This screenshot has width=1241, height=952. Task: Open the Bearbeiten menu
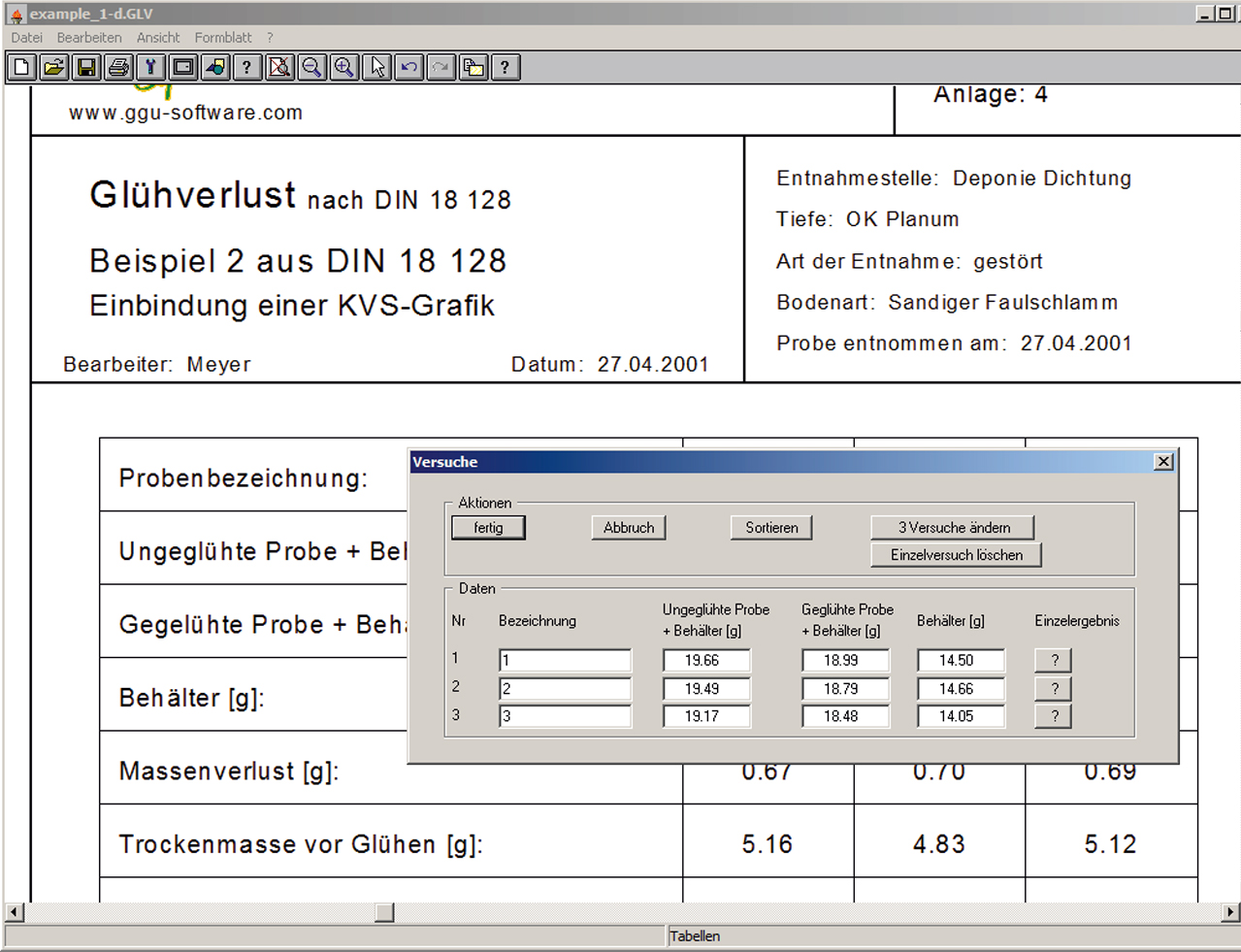tap(89, 38)
